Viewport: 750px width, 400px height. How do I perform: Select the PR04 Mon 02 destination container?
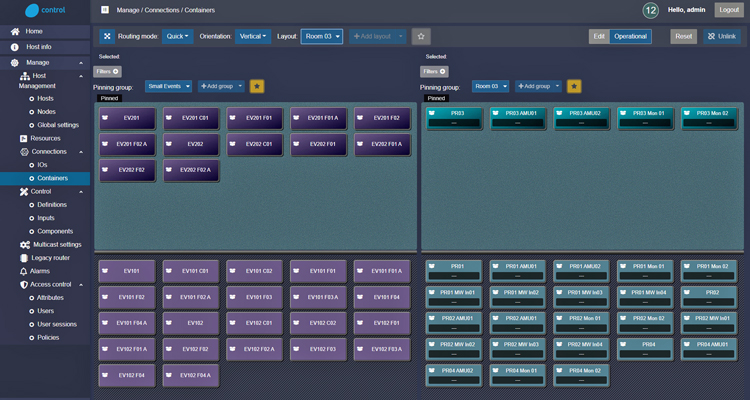click(581, 376)
